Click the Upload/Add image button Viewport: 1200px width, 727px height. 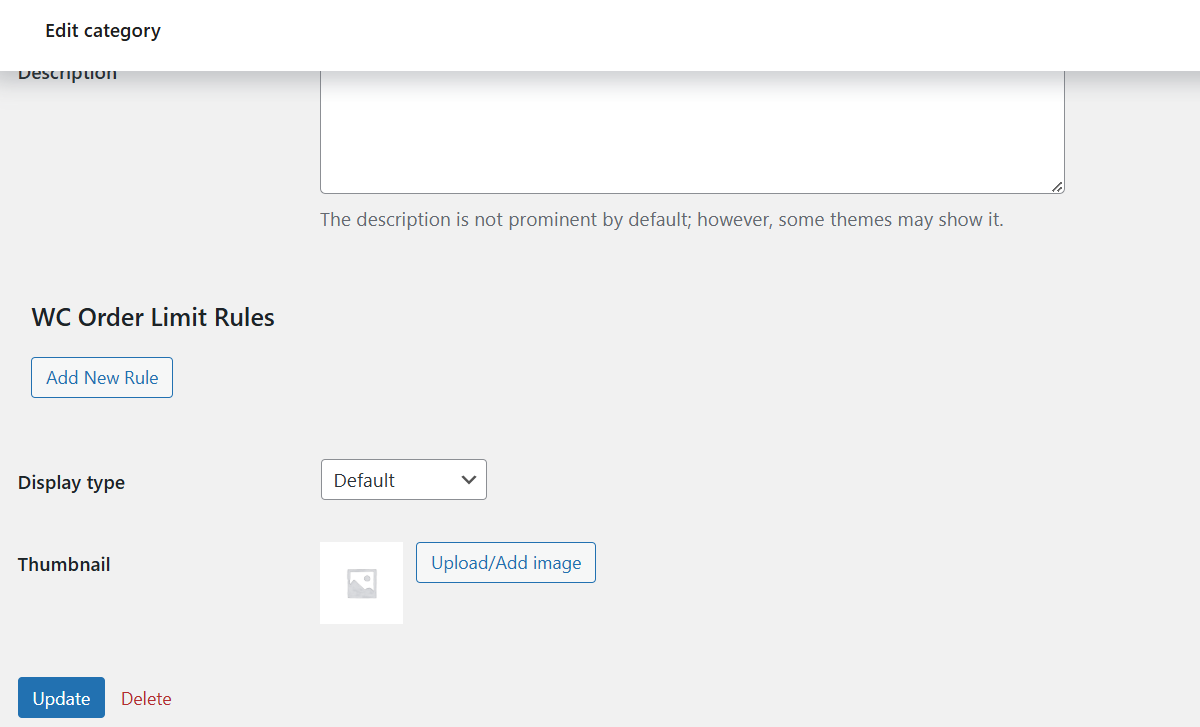(x=505, y=562)
